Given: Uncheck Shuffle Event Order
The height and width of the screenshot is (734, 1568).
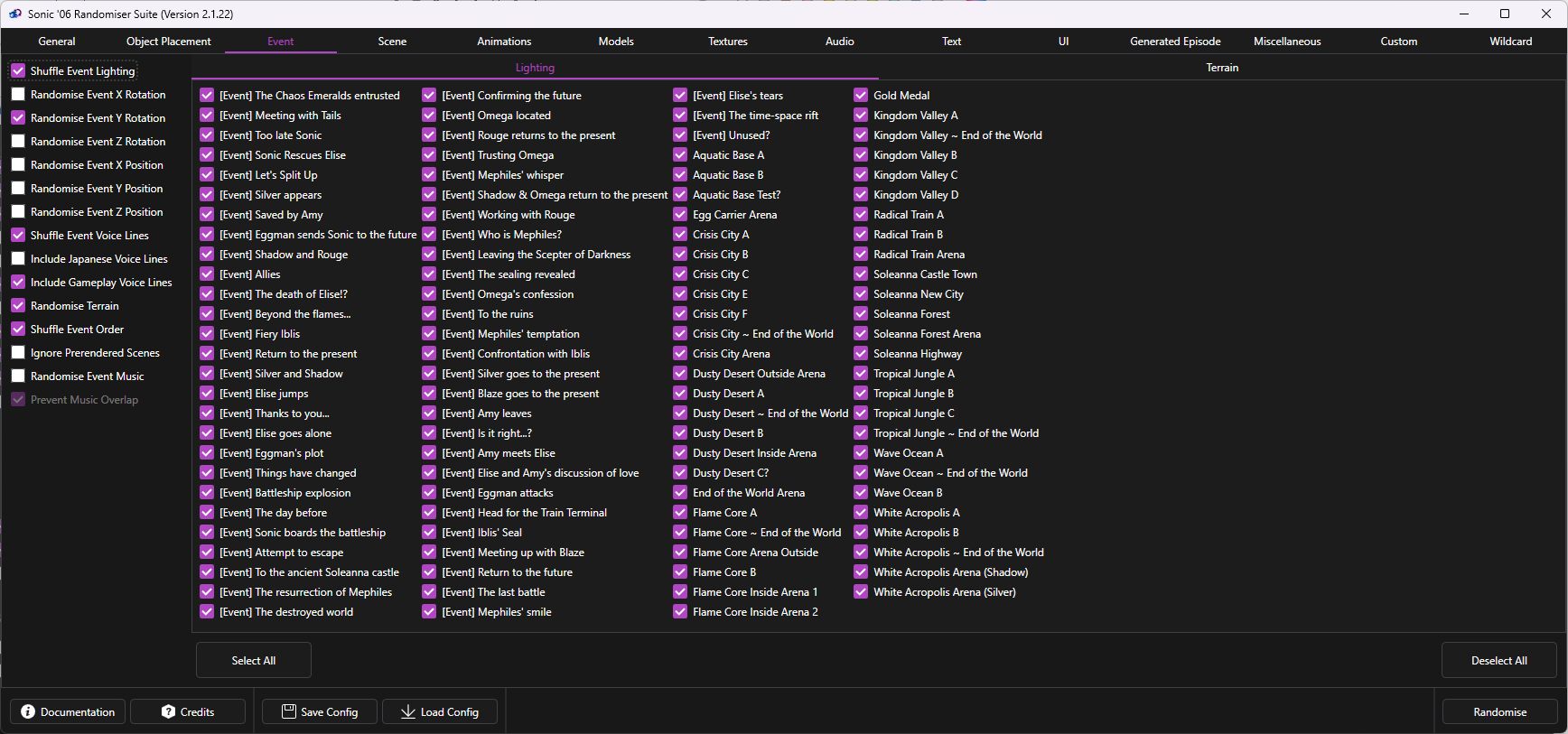Looking at the screenshot, I should [x=18, y=329].
